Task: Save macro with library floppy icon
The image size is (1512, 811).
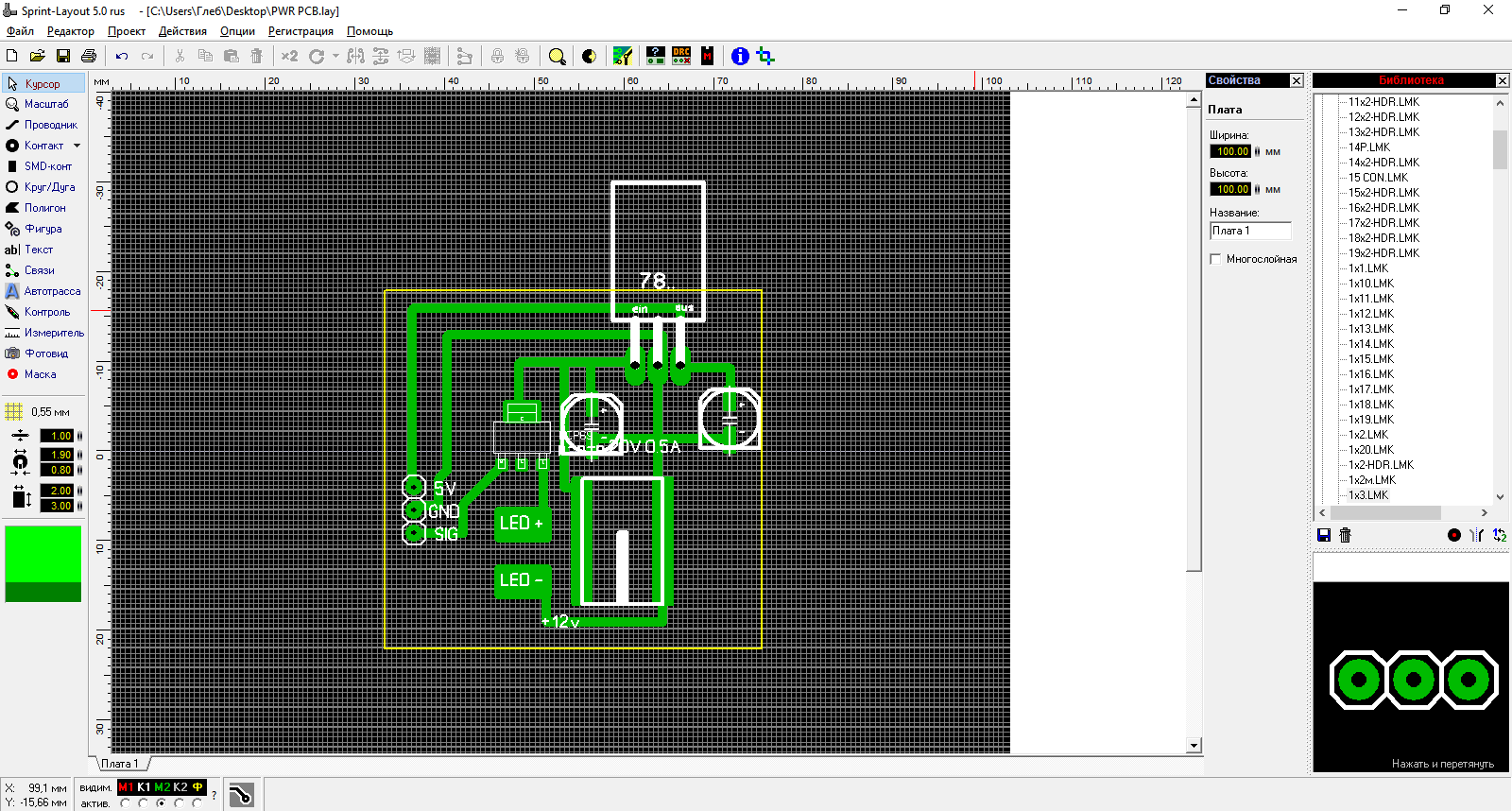Action: pyautogui.click(x=1324, y=535)
